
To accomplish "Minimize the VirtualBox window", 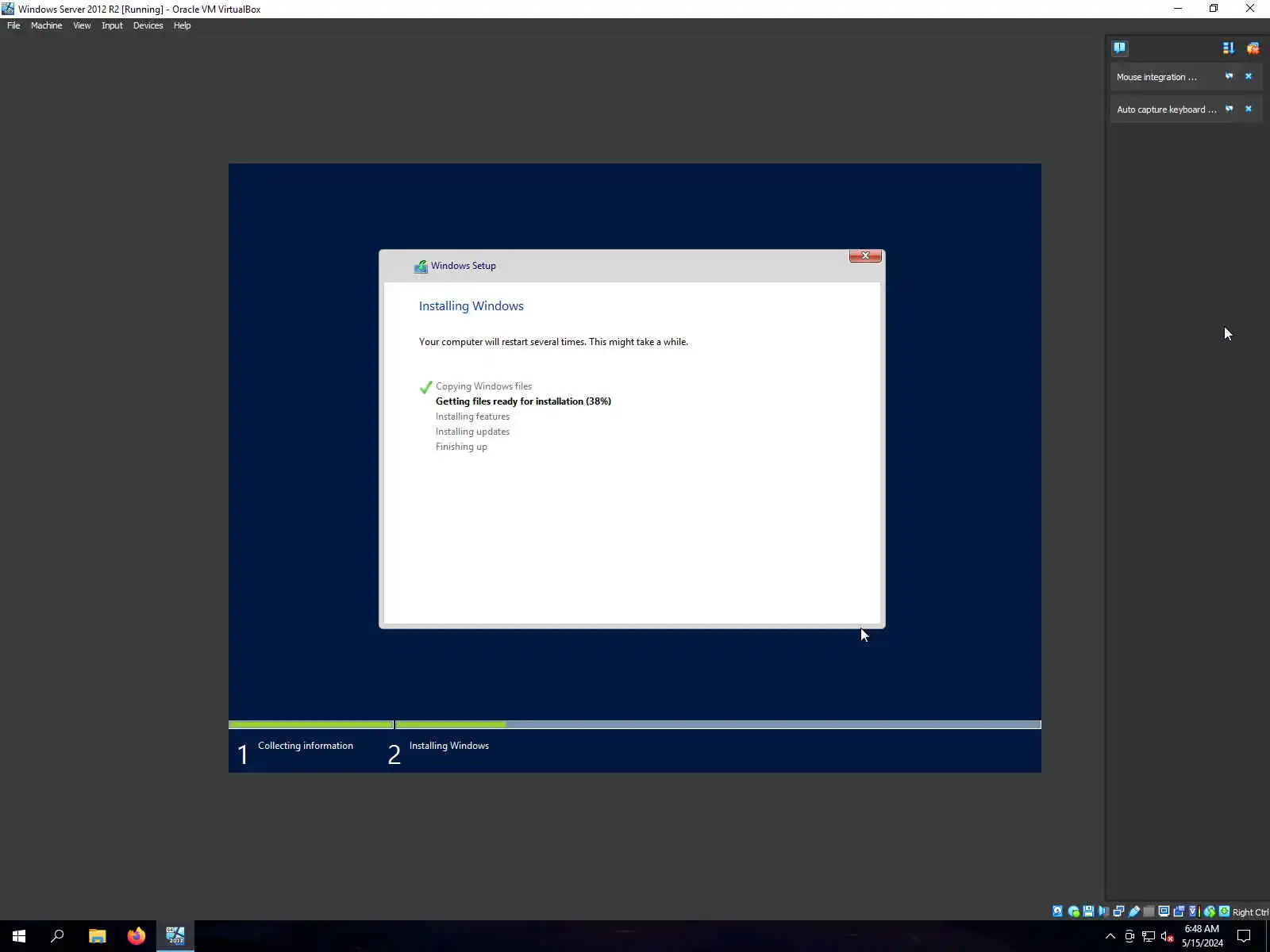I will pyautogui.click(x=1178, y=9).
